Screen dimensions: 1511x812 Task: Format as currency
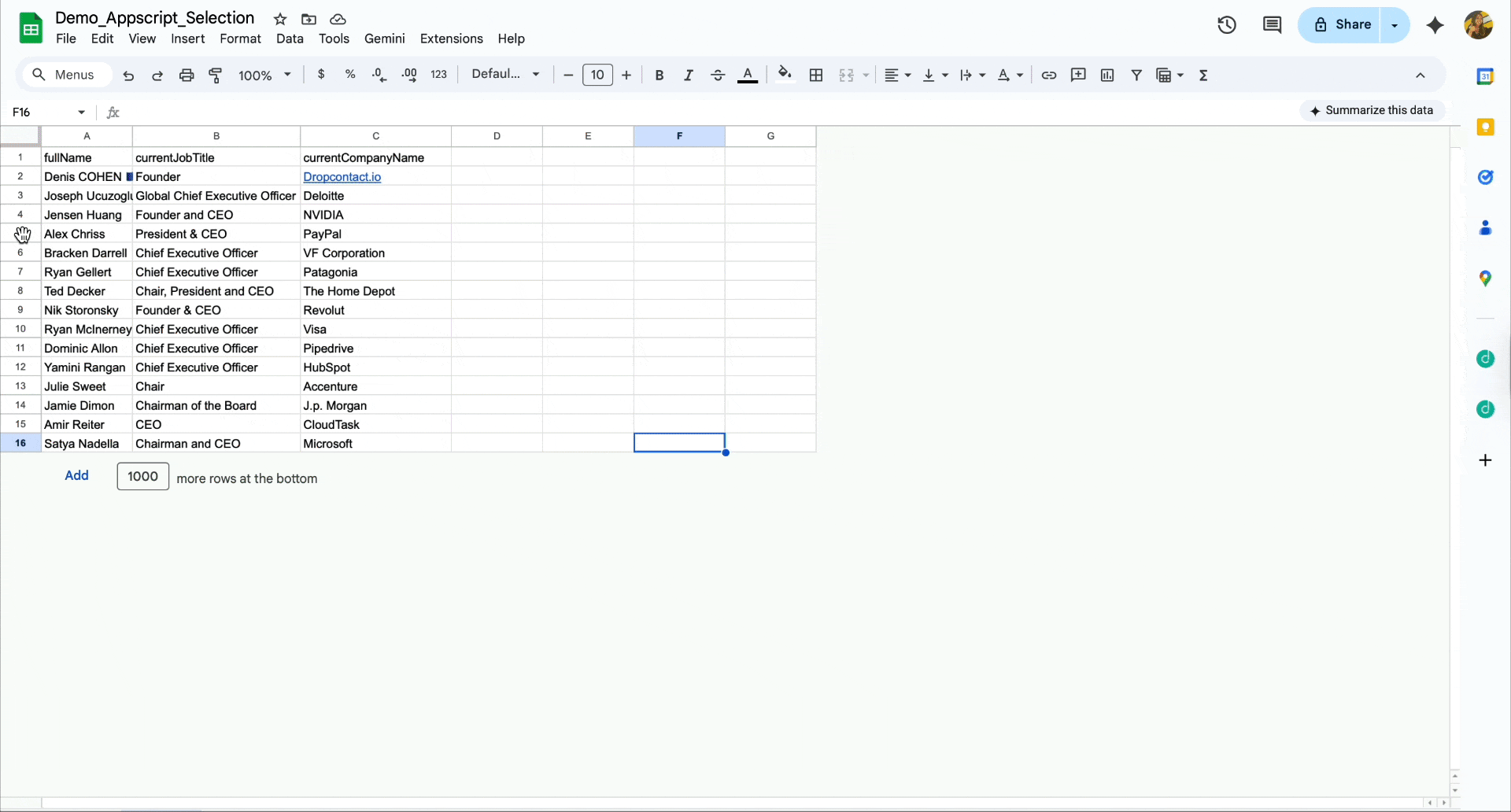click(321, 75)
